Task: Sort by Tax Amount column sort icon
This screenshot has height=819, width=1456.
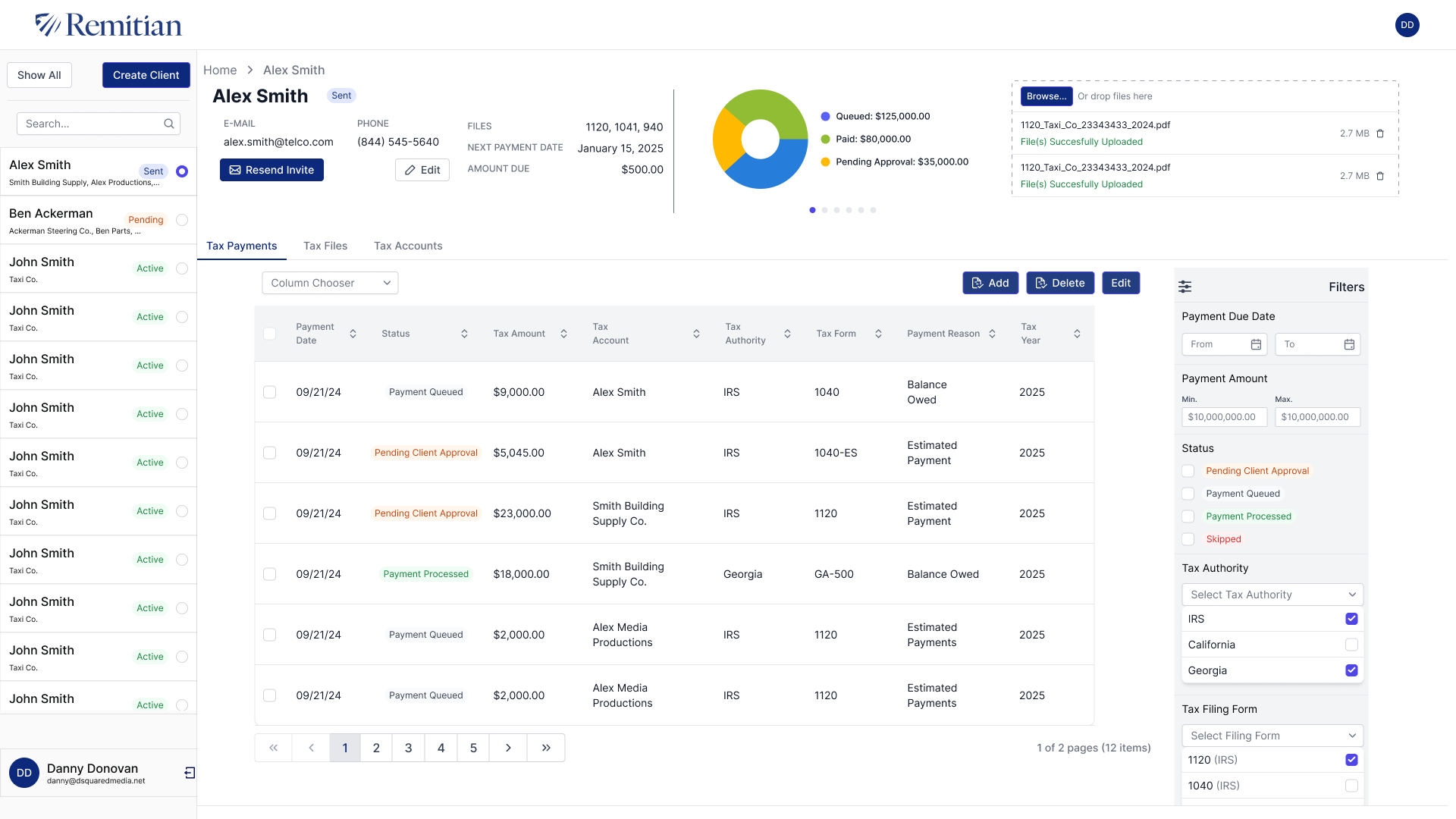Action: click(563, 334)
